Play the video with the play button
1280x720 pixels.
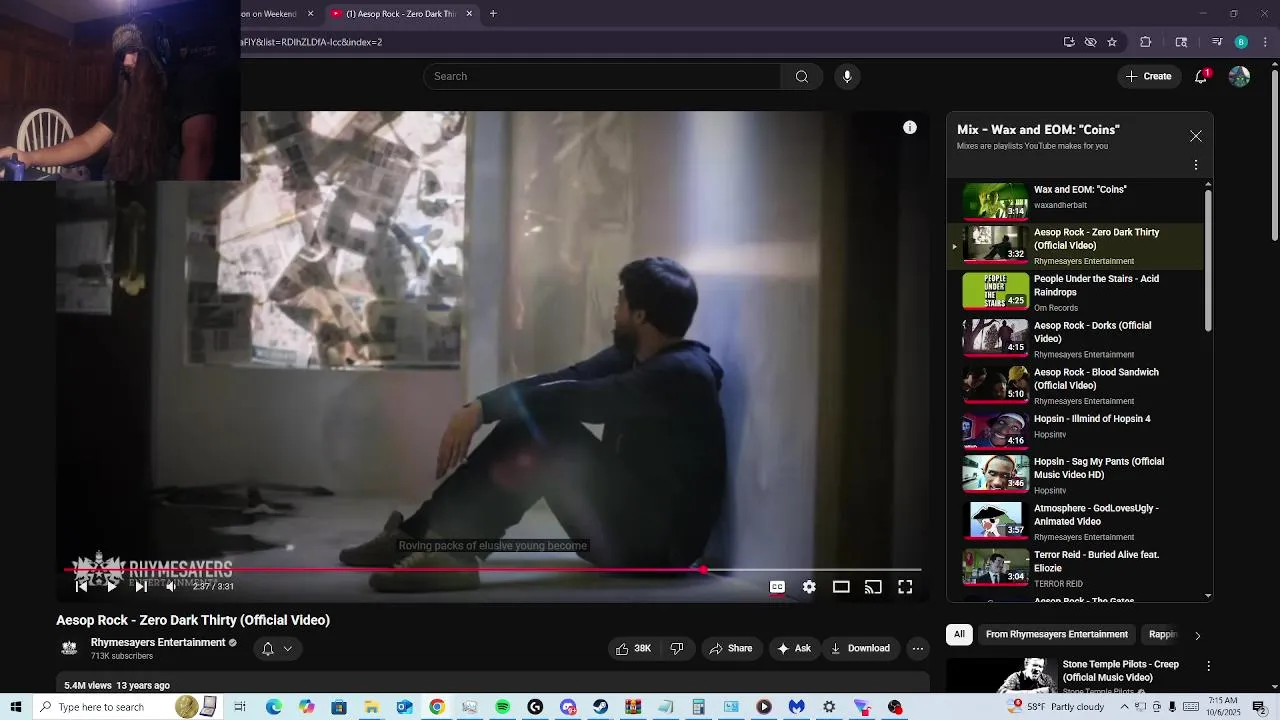click(111, 587)
